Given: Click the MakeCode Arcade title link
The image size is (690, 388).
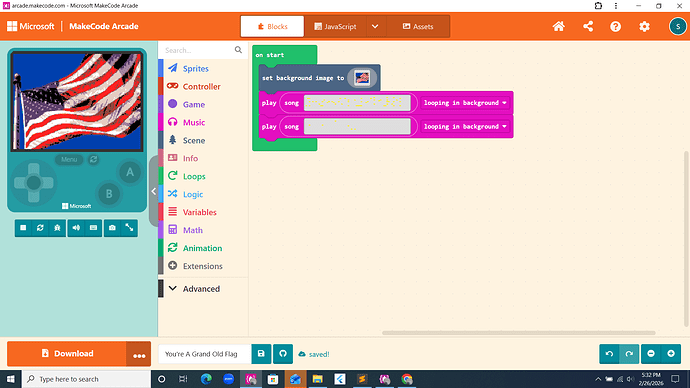Looking at the screenshot, I should click(104, 26).
